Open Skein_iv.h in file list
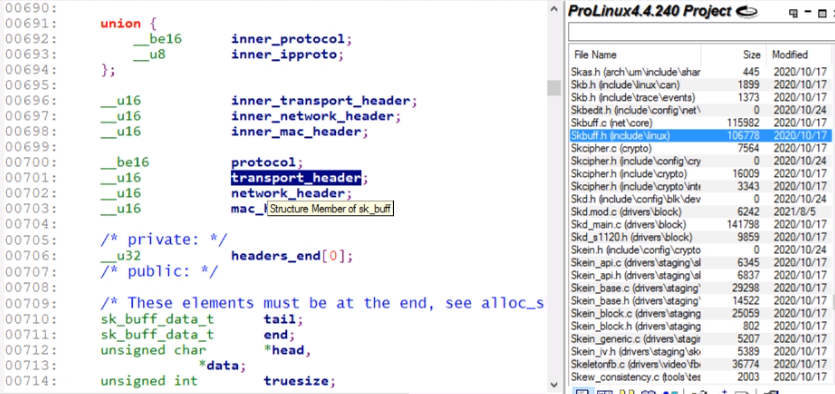This screenshot has height=394, width=835. tap(700, 351)
